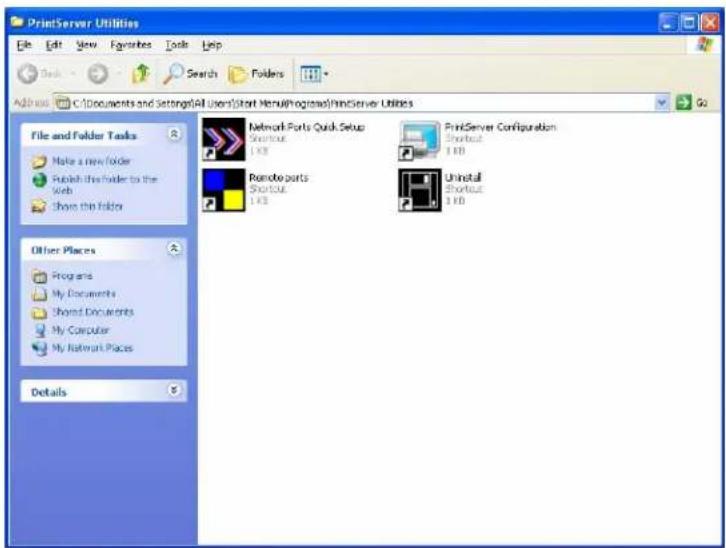
Task: Open the Network Ports Quick Setup shortcut icon
Action: point(224,139)
